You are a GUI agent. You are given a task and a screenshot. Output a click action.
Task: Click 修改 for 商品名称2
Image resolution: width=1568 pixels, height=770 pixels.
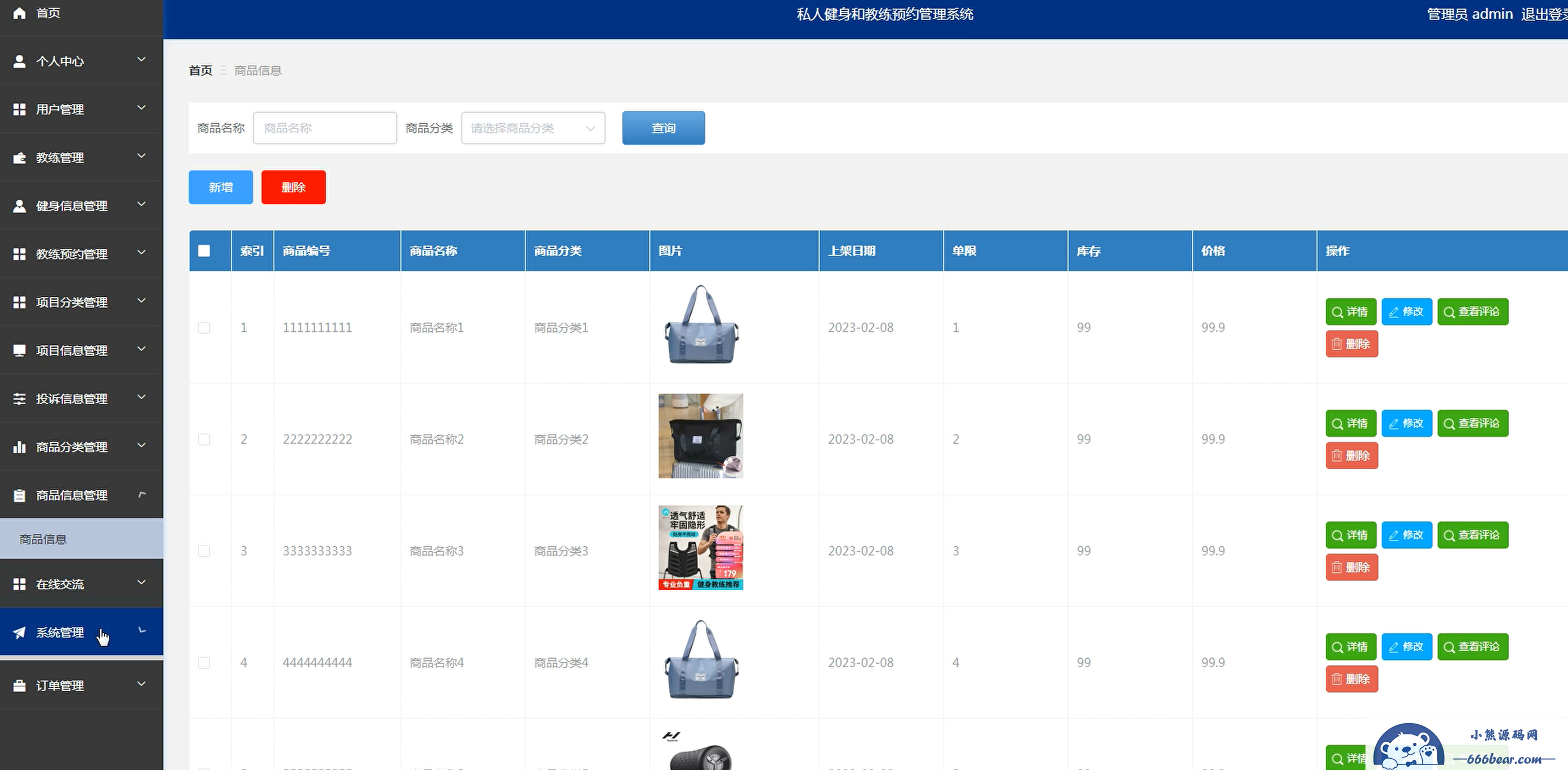1407,423
